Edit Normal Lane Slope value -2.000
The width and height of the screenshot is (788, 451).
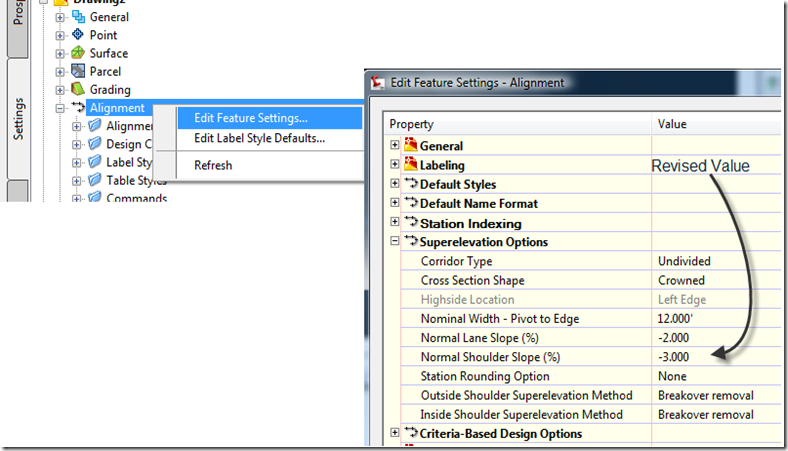pyautogui.click(x=673, y=337)
